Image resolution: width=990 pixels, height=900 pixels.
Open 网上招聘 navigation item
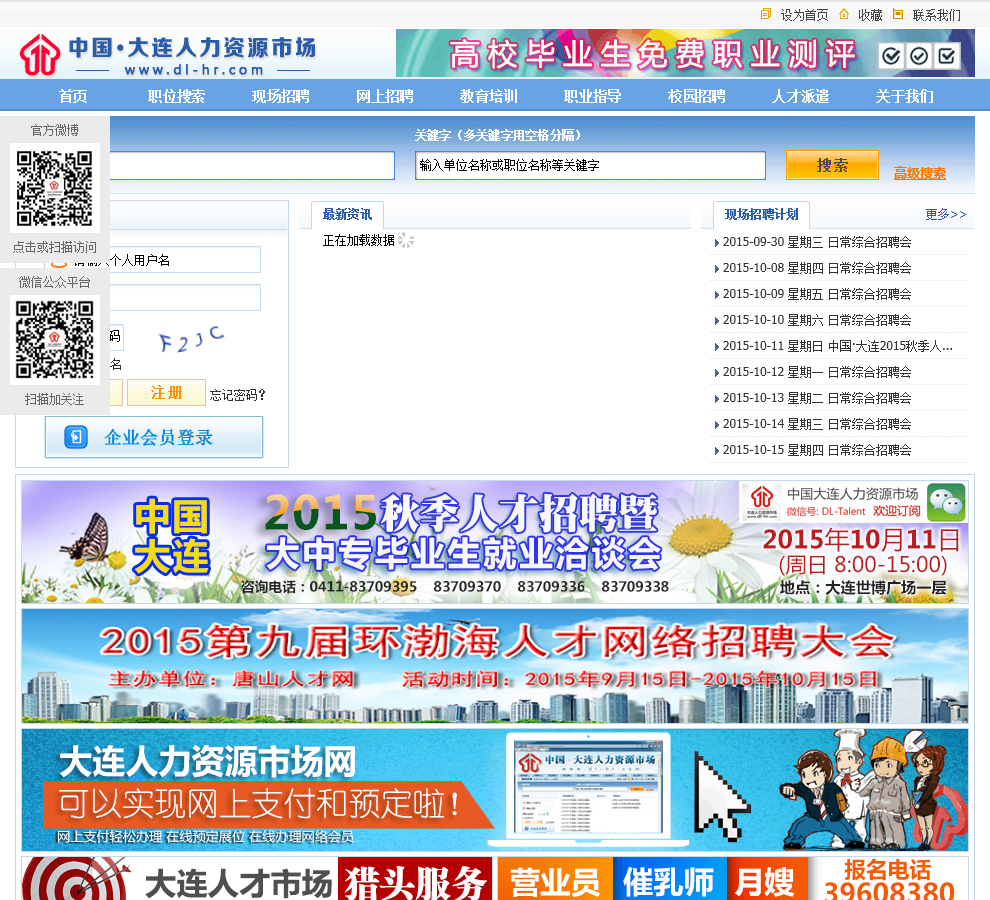385,96
